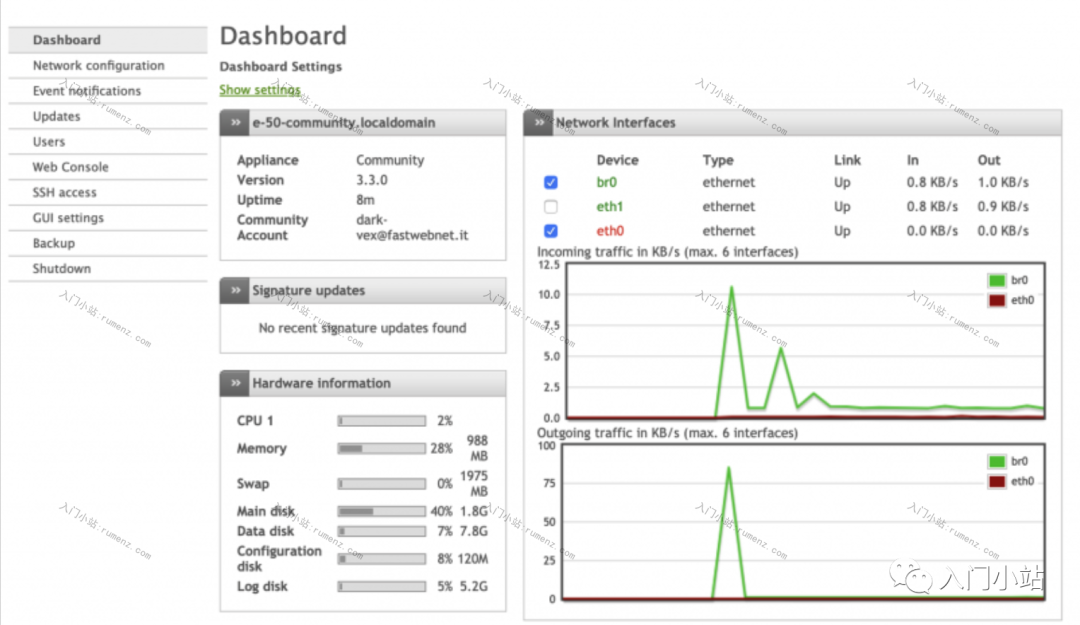Click the Hardware information panel title
This screenshot has width=1080, height=625.
point(321,383)
